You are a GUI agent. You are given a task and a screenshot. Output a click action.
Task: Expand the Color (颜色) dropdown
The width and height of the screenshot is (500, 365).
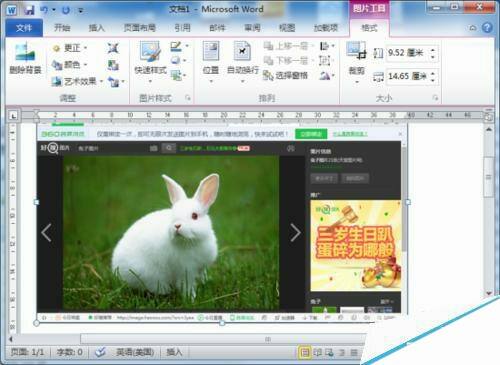pos(70,65)
